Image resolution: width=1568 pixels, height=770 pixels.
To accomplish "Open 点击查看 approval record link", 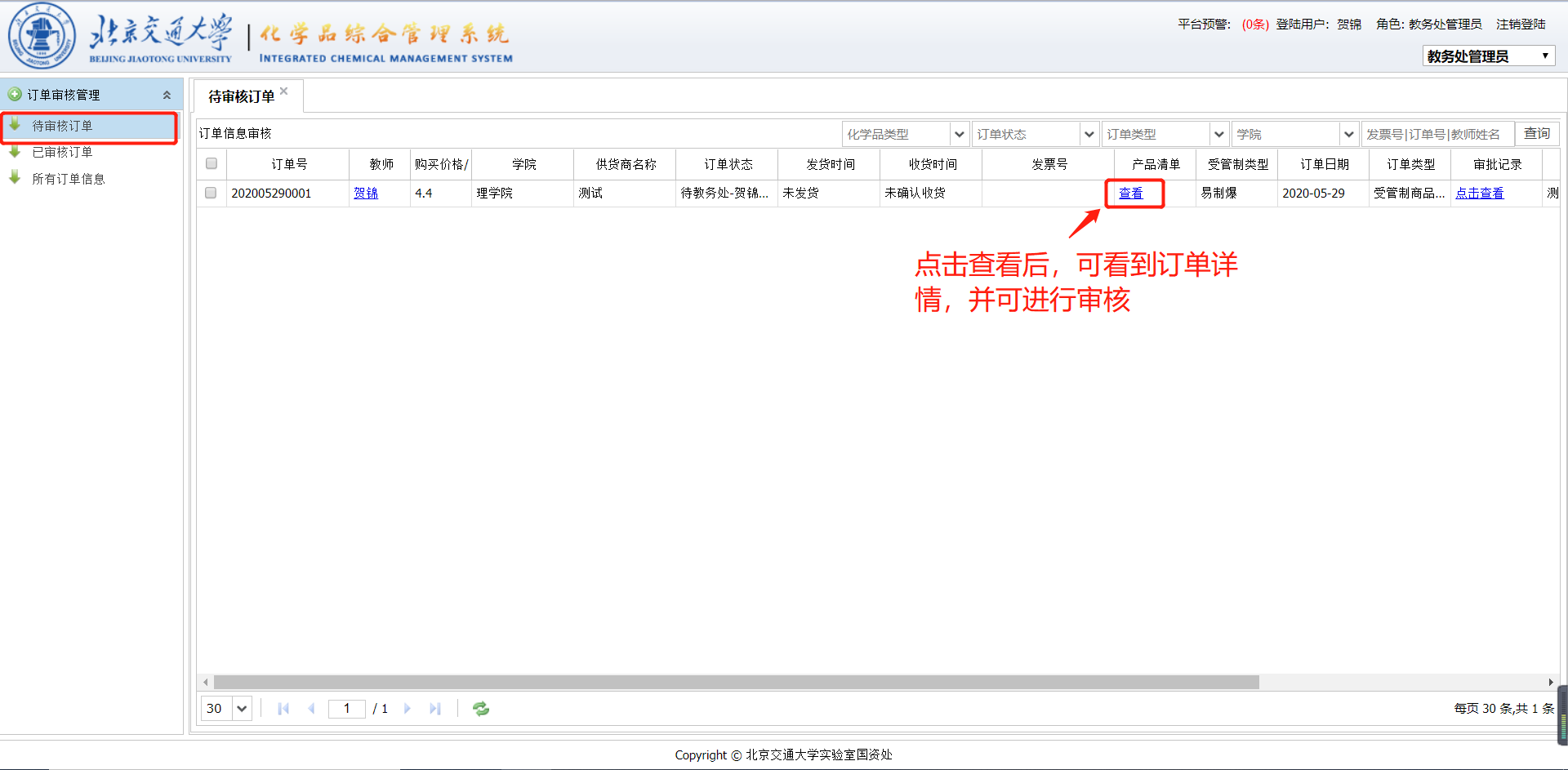I will point(1479,194).
